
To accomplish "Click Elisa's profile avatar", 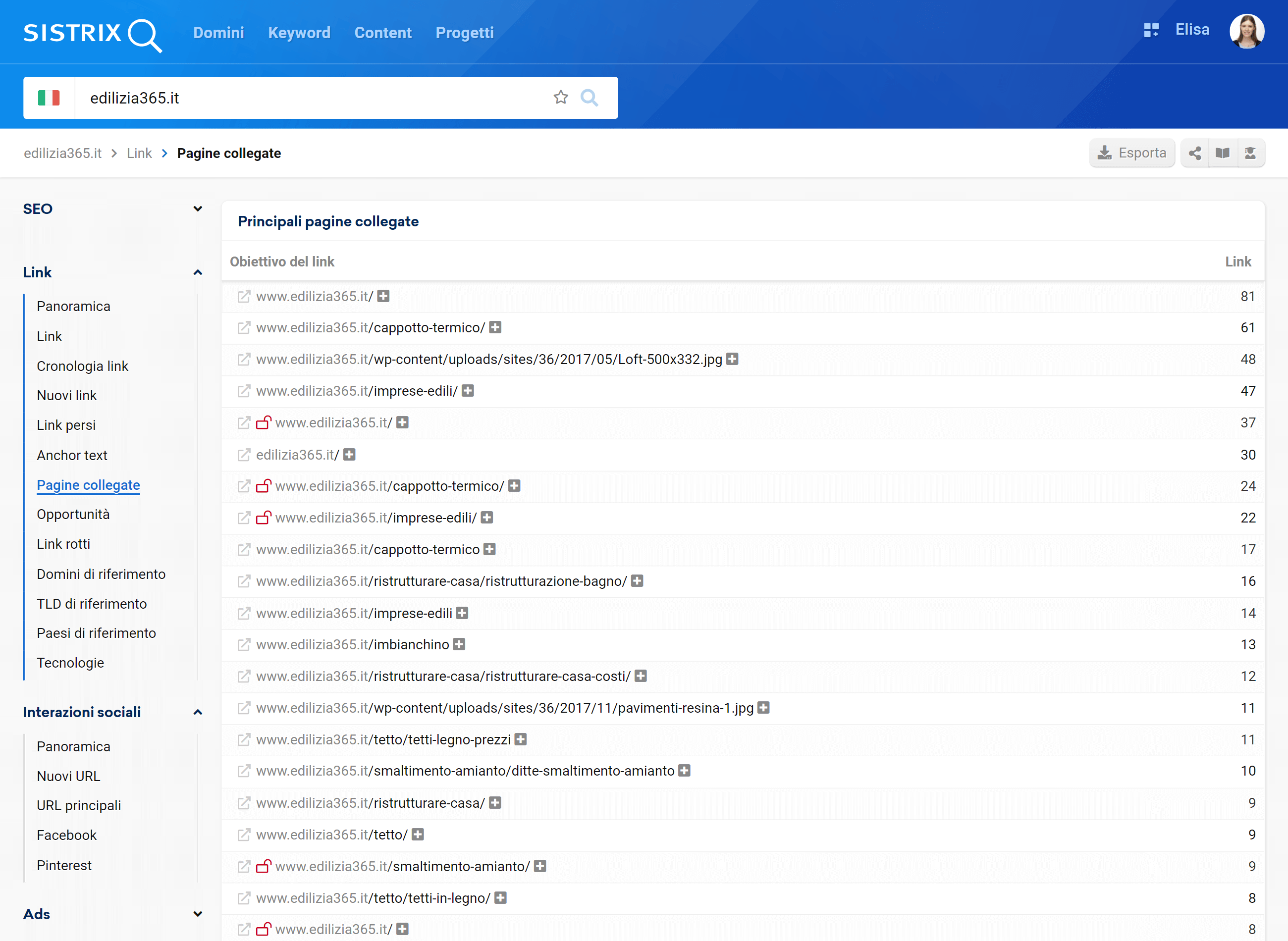I will pos(1247,31).
